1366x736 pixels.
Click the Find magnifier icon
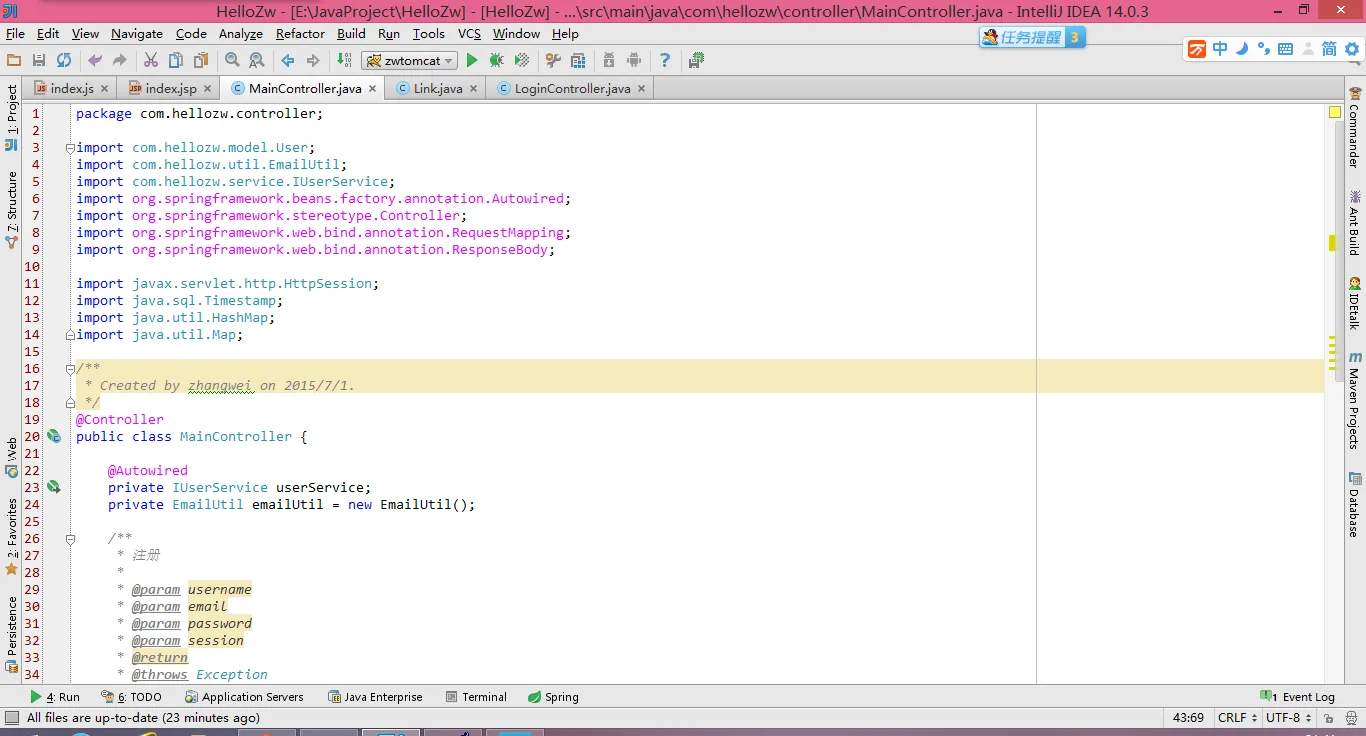232,61
